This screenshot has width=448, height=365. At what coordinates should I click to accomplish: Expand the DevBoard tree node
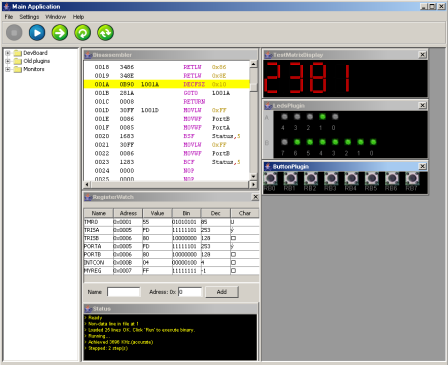point(8,53)
